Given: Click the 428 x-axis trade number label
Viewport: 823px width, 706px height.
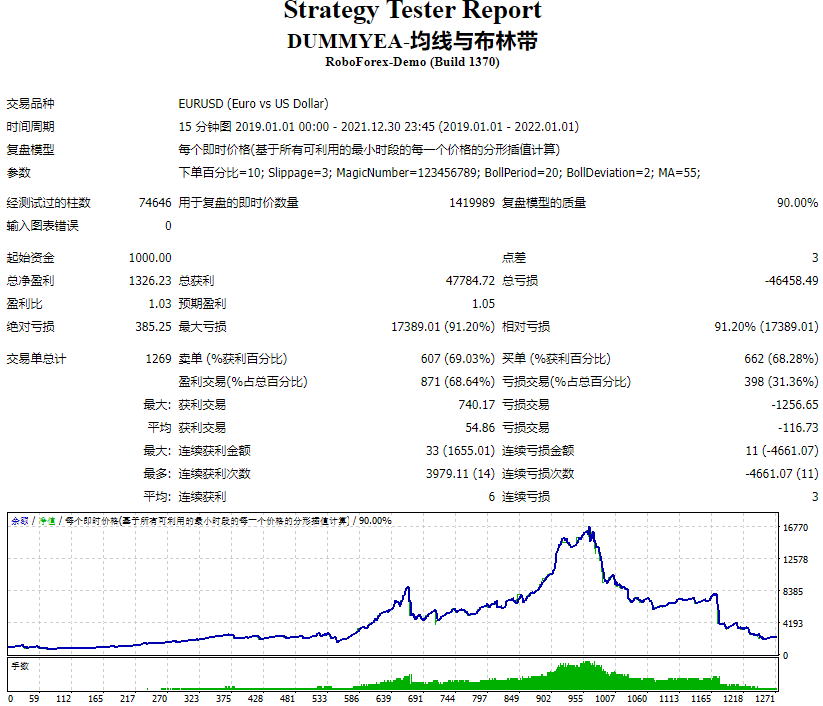Looking at the screenshot, I should [x=256, y=699].
